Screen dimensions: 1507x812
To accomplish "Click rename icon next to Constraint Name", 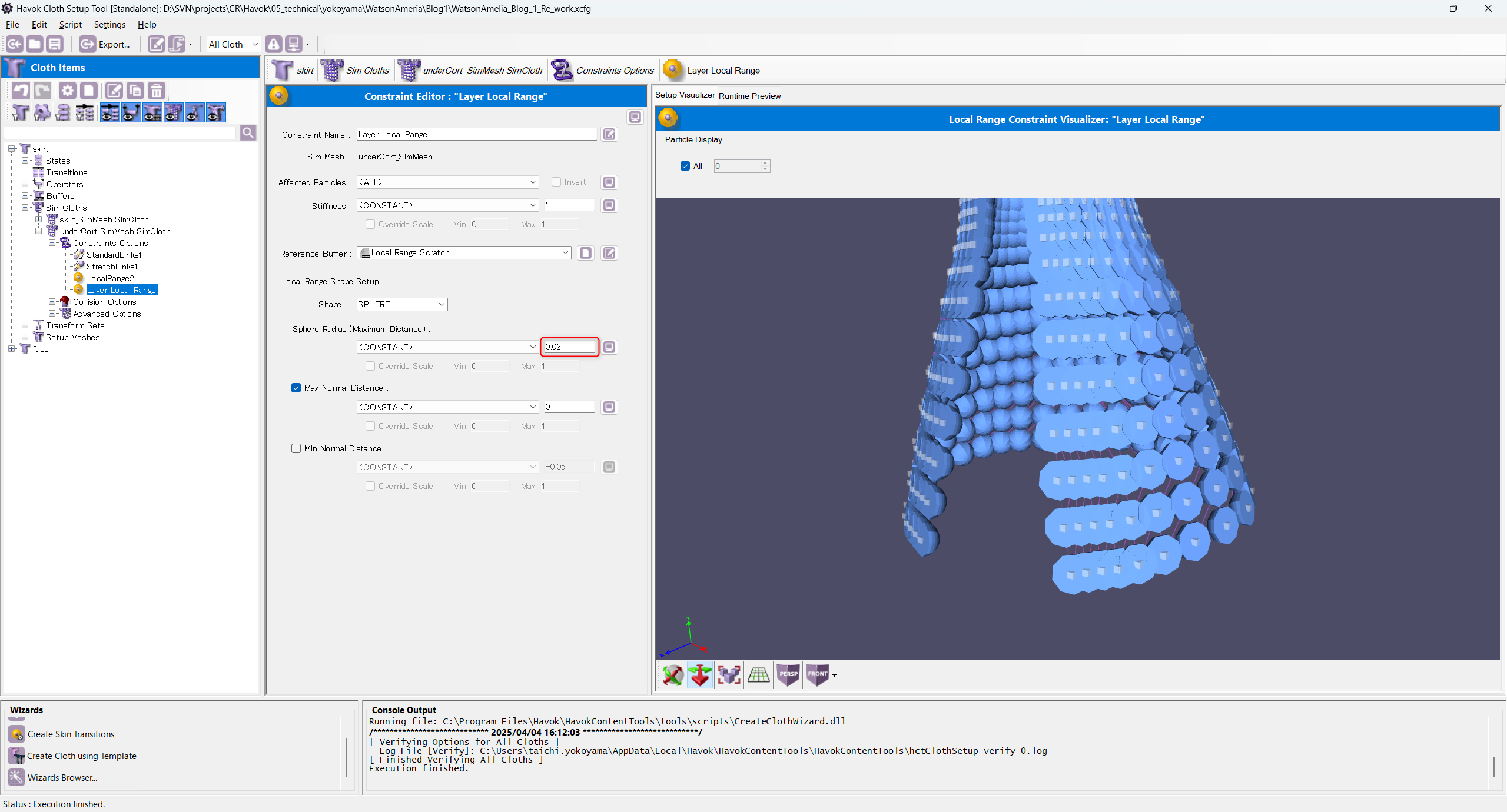I will tap(609, 134).
